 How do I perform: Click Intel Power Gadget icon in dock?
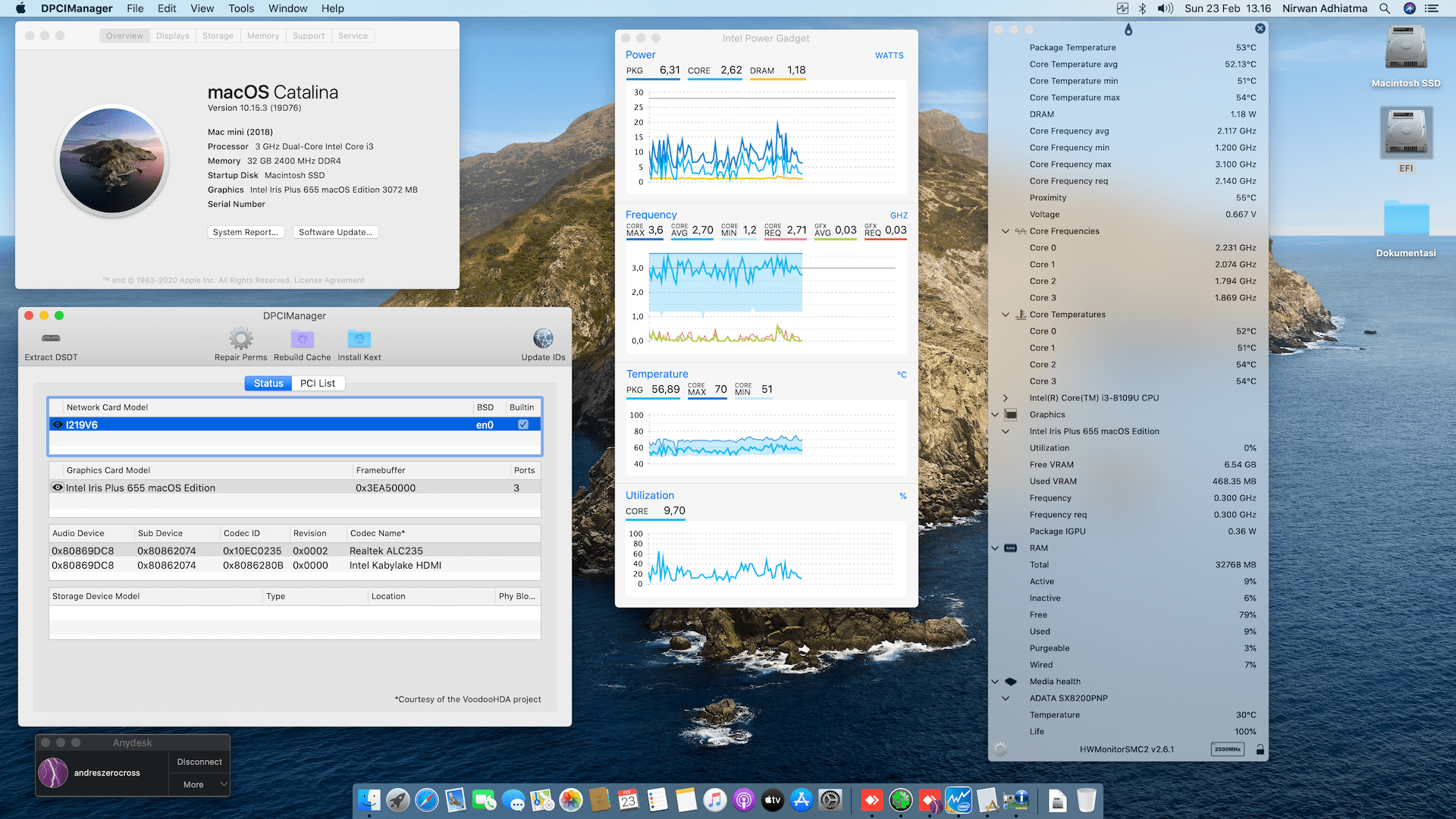click(x=959, y=799)
